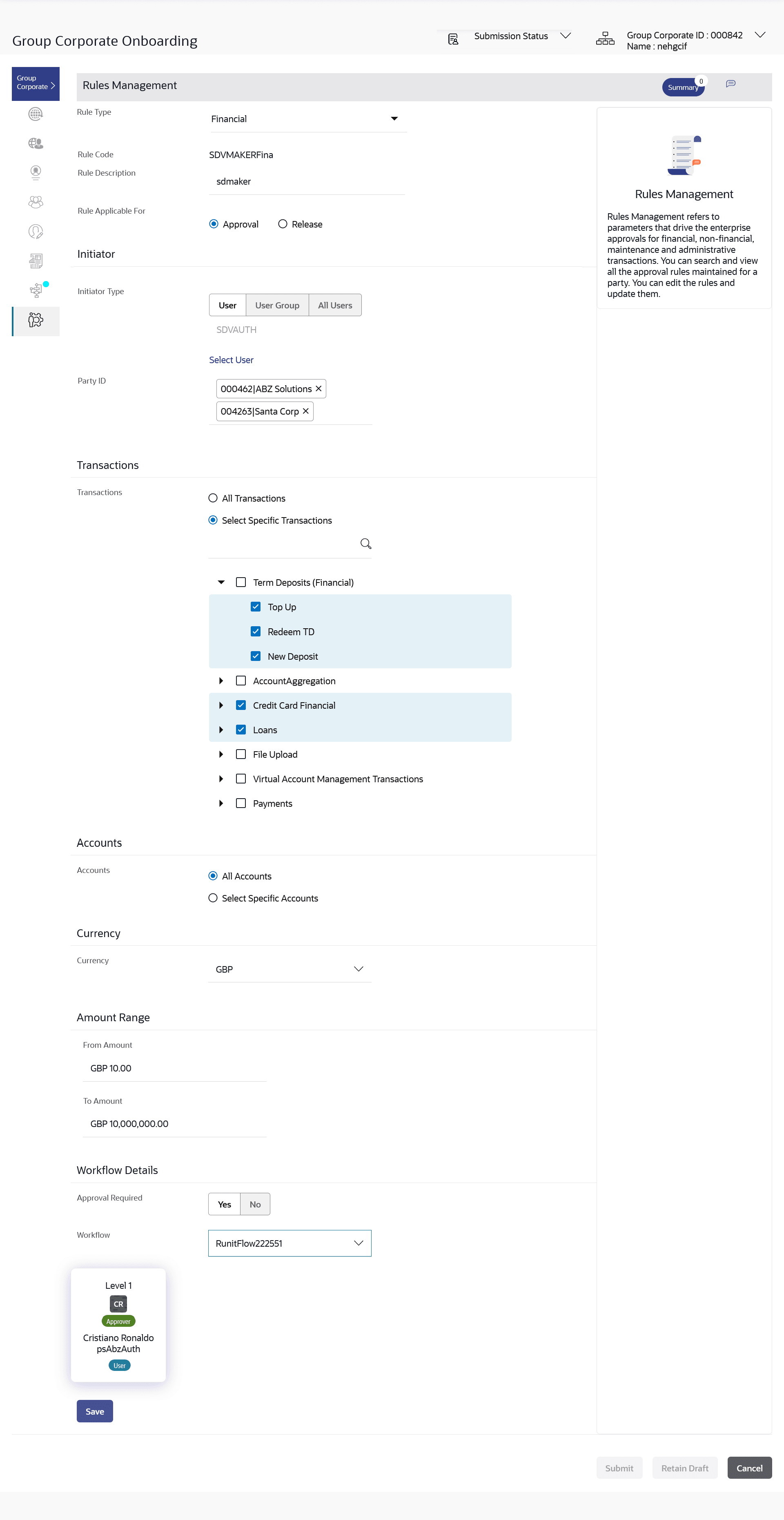
Task: Click the comments speech bubble icon
Action: click(x=731, y=84)
